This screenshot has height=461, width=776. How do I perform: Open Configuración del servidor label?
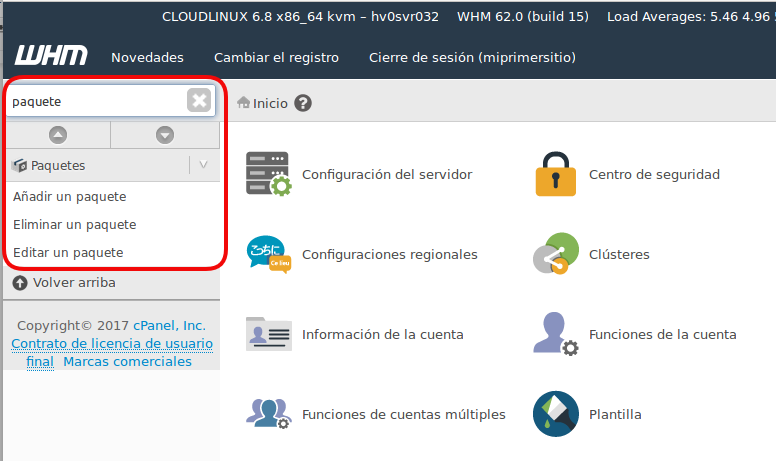click(387, 175)
